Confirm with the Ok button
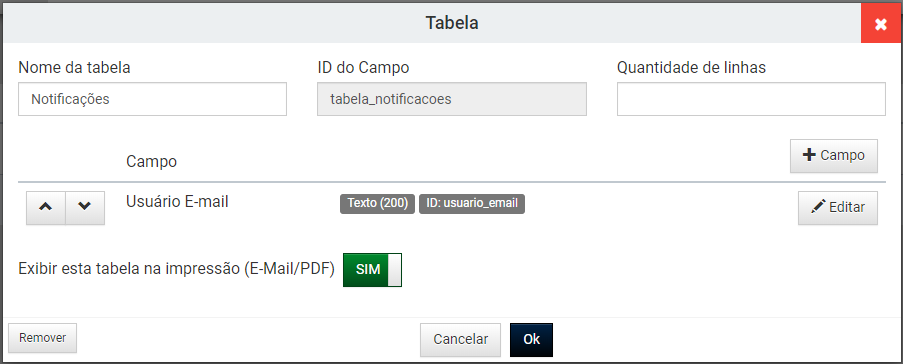This screenshot has width=903, height=364. (532, 340)
